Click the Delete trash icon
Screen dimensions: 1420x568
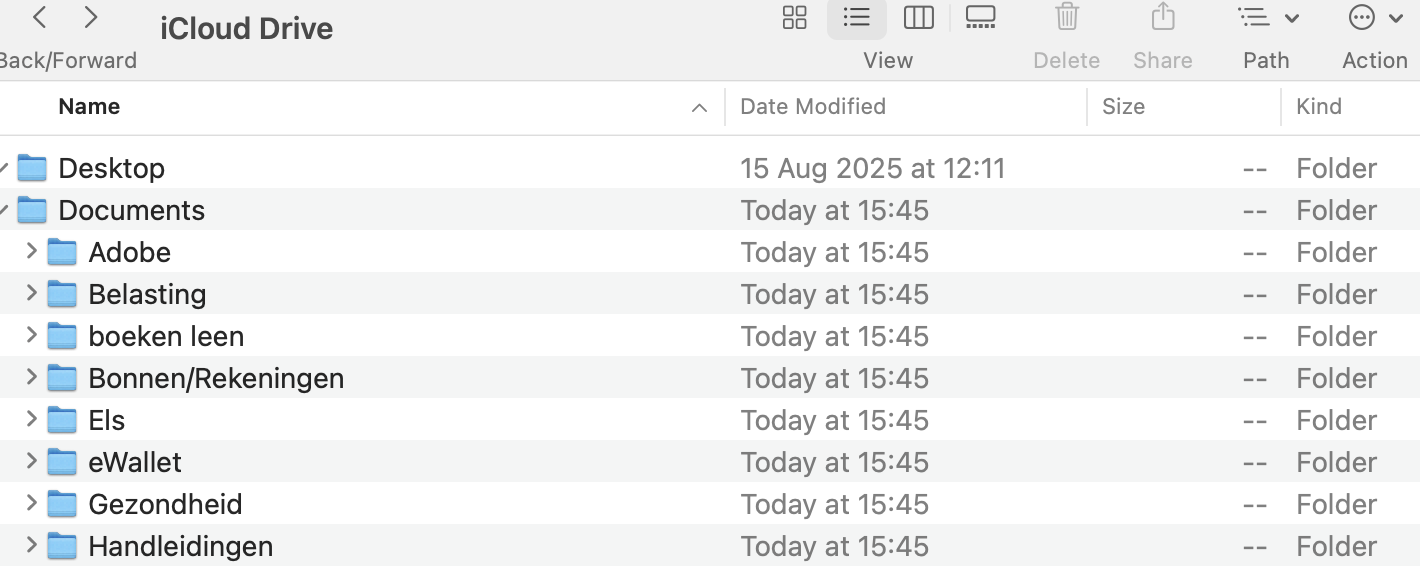coord(1067,17)
